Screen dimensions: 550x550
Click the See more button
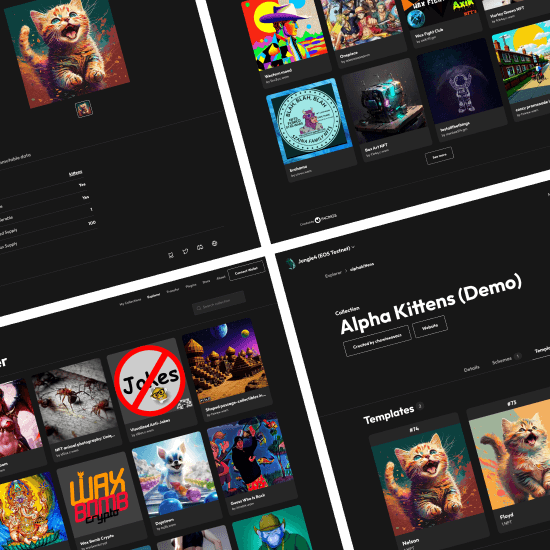coord(440,156)
